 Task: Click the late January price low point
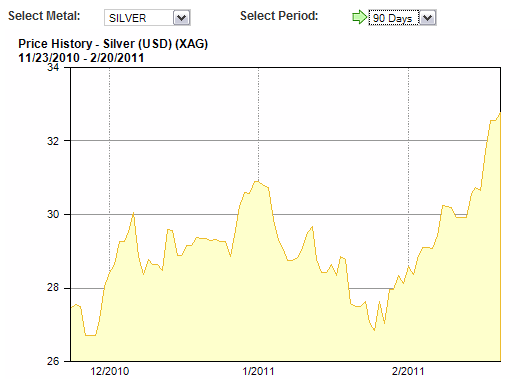point(374,330)
